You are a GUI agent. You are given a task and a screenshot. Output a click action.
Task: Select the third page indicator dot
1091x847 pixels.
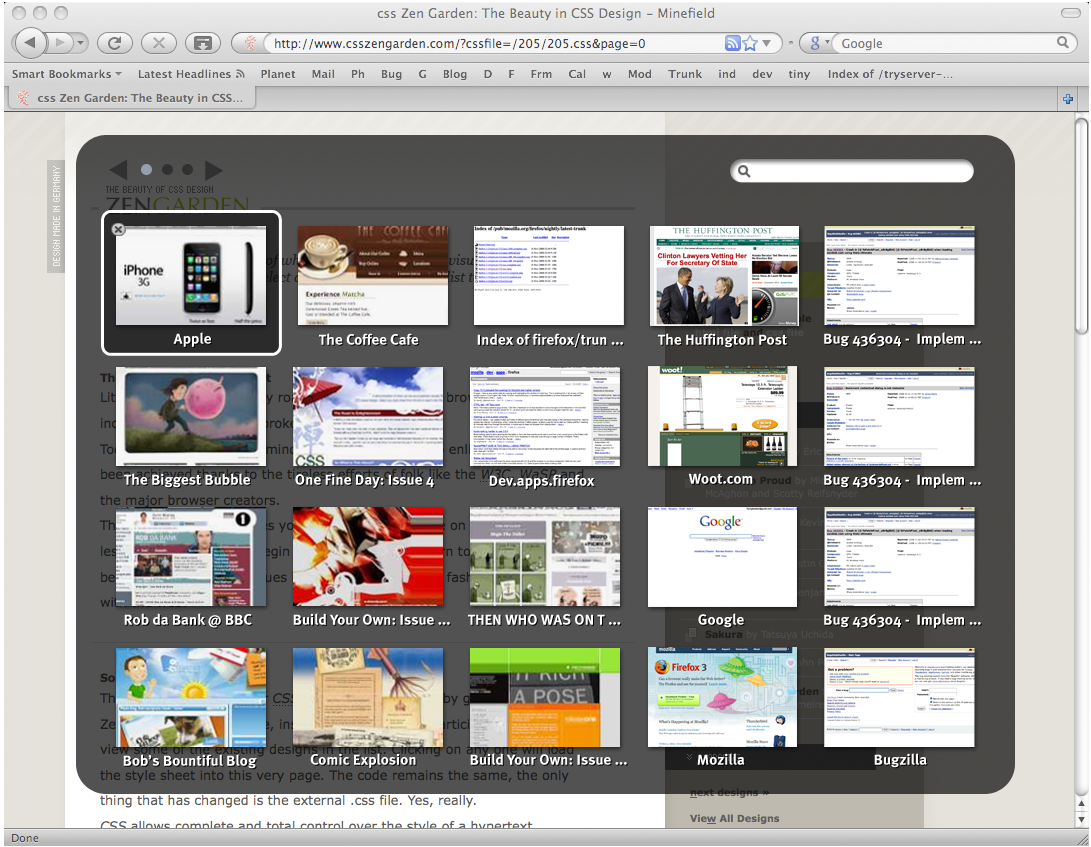187,169
